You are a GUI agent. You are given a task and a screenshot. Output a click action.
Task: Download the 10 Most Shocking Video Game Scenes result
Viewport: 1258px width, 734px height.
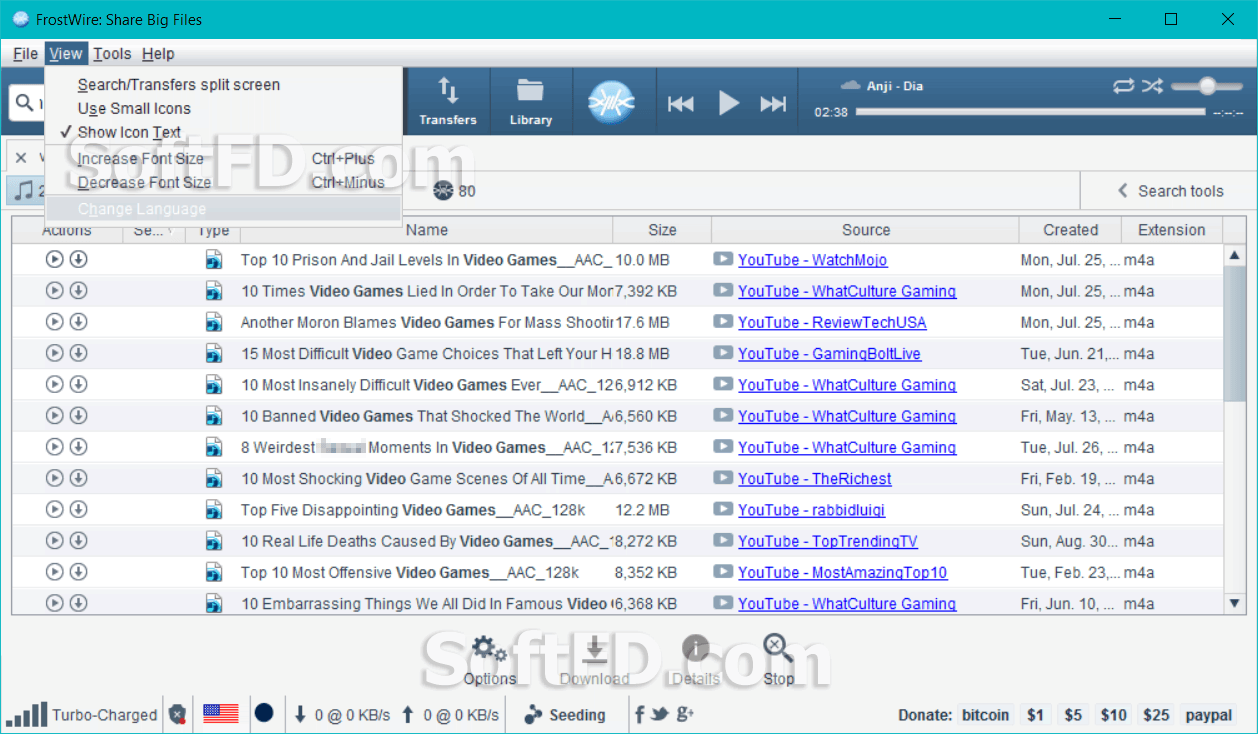pos(78,479)
